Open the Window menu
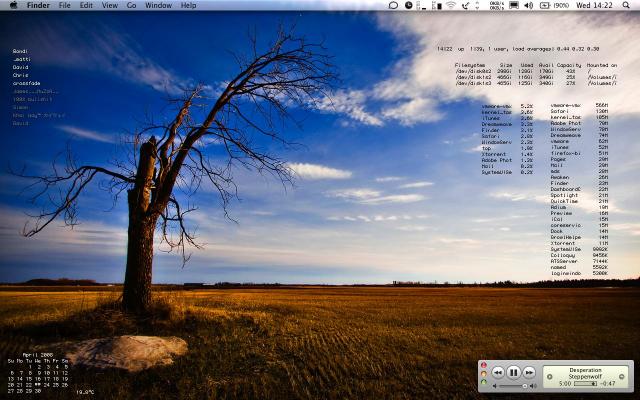Screen dimensions: 640x400 [x=158, y=5]
